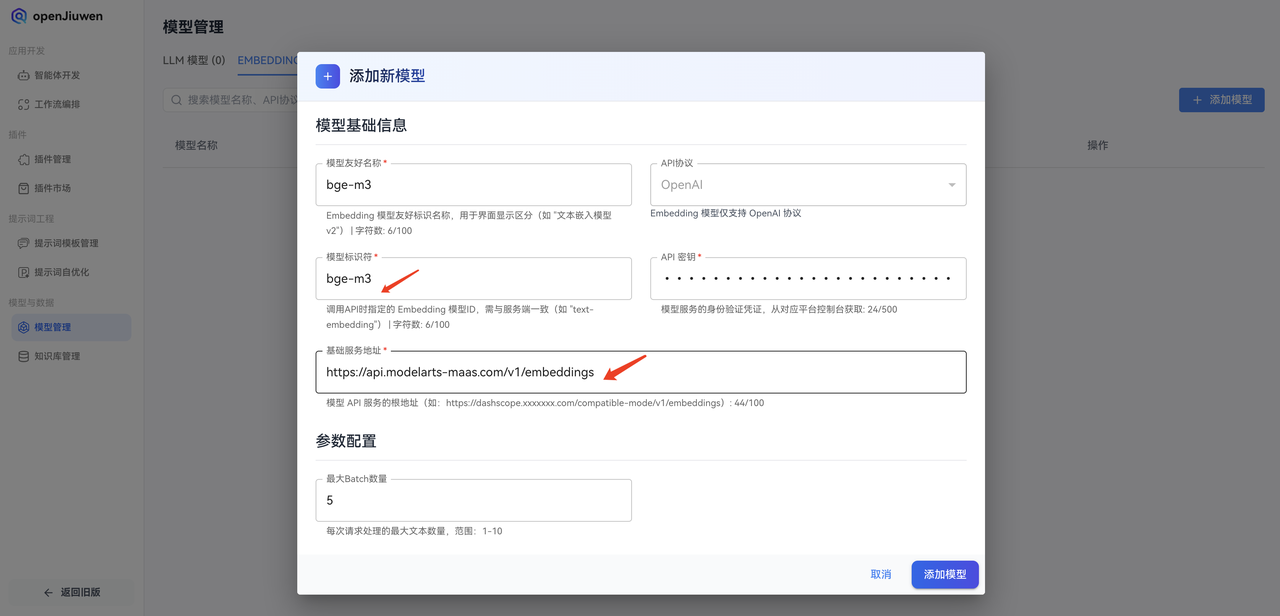
Task: Click the background 添加模型 button
Action: pos(1222,100)
